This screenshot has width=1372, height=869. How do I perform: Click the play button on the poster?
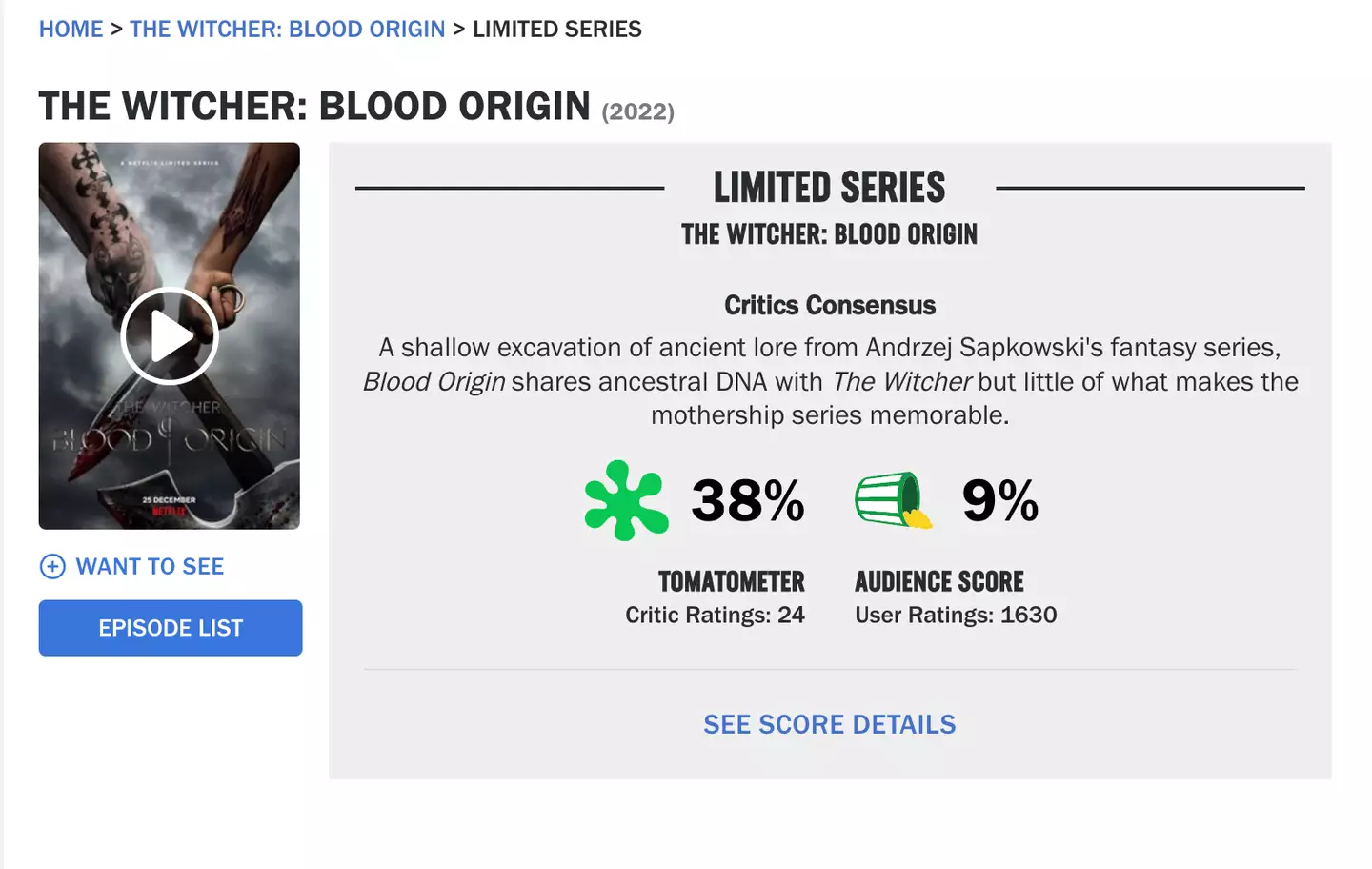(170, 335)
